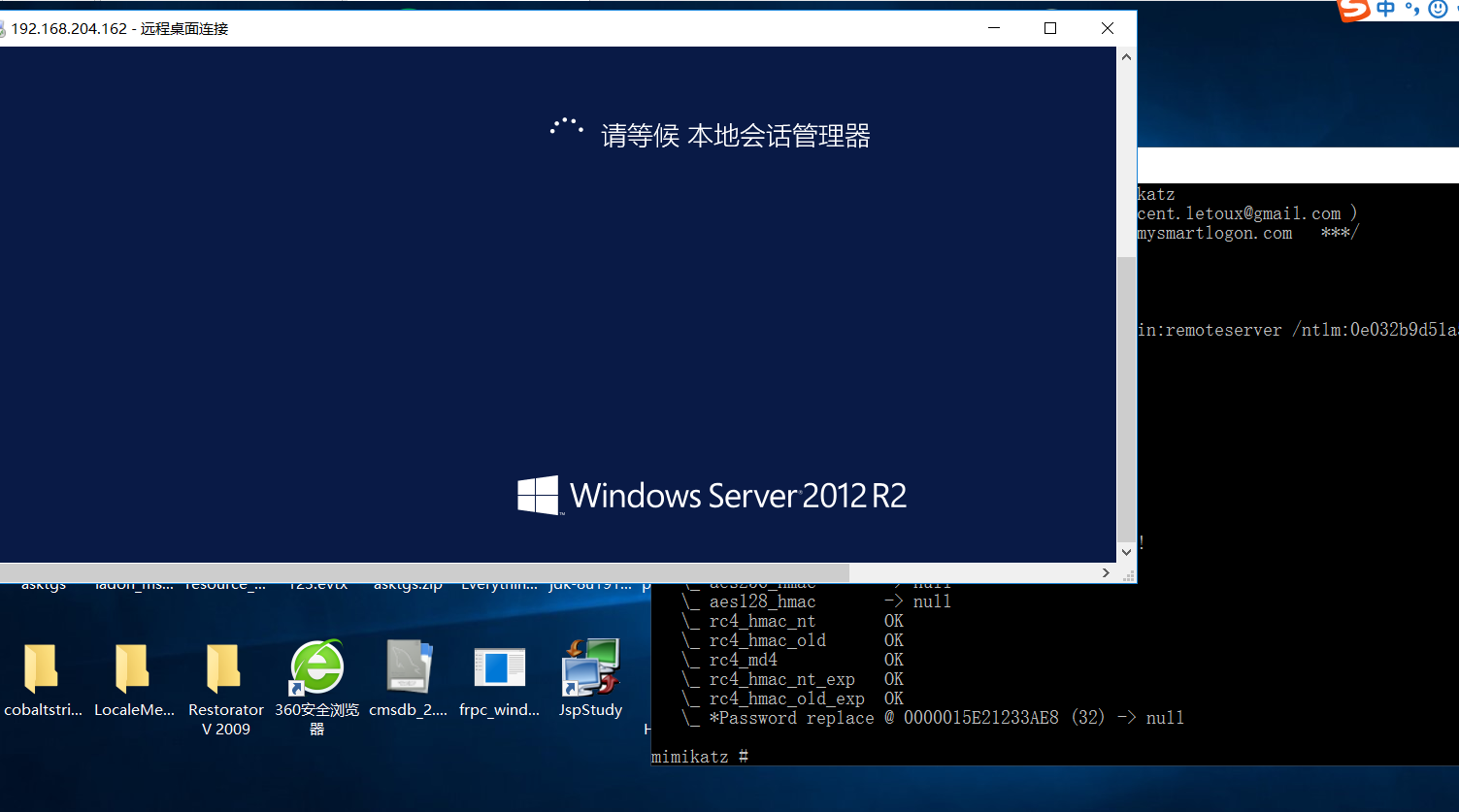Screen dimensions: 1459x812
Task: Click the rc4_hmac_nt_exp line in mimikatz
Action: point(792,679)
